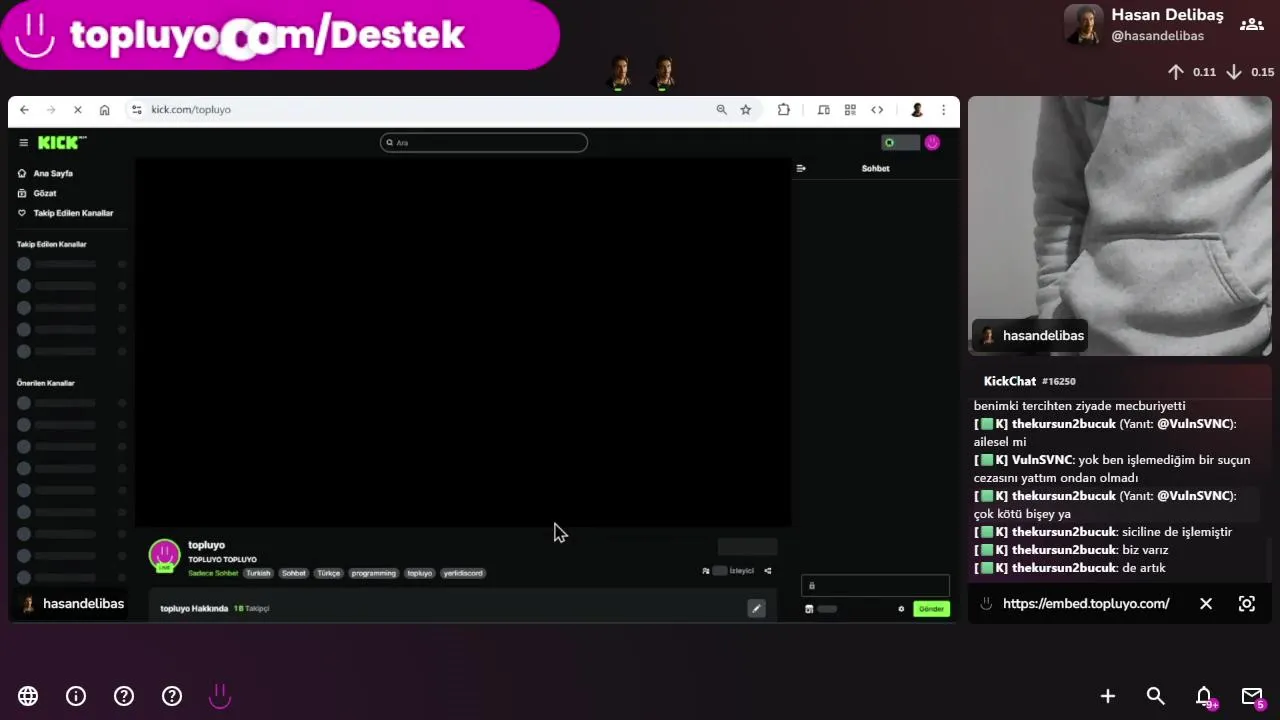Click the zoom magnifier in address bar
The image size is (1280, 720).
click(x=721, y=110)
